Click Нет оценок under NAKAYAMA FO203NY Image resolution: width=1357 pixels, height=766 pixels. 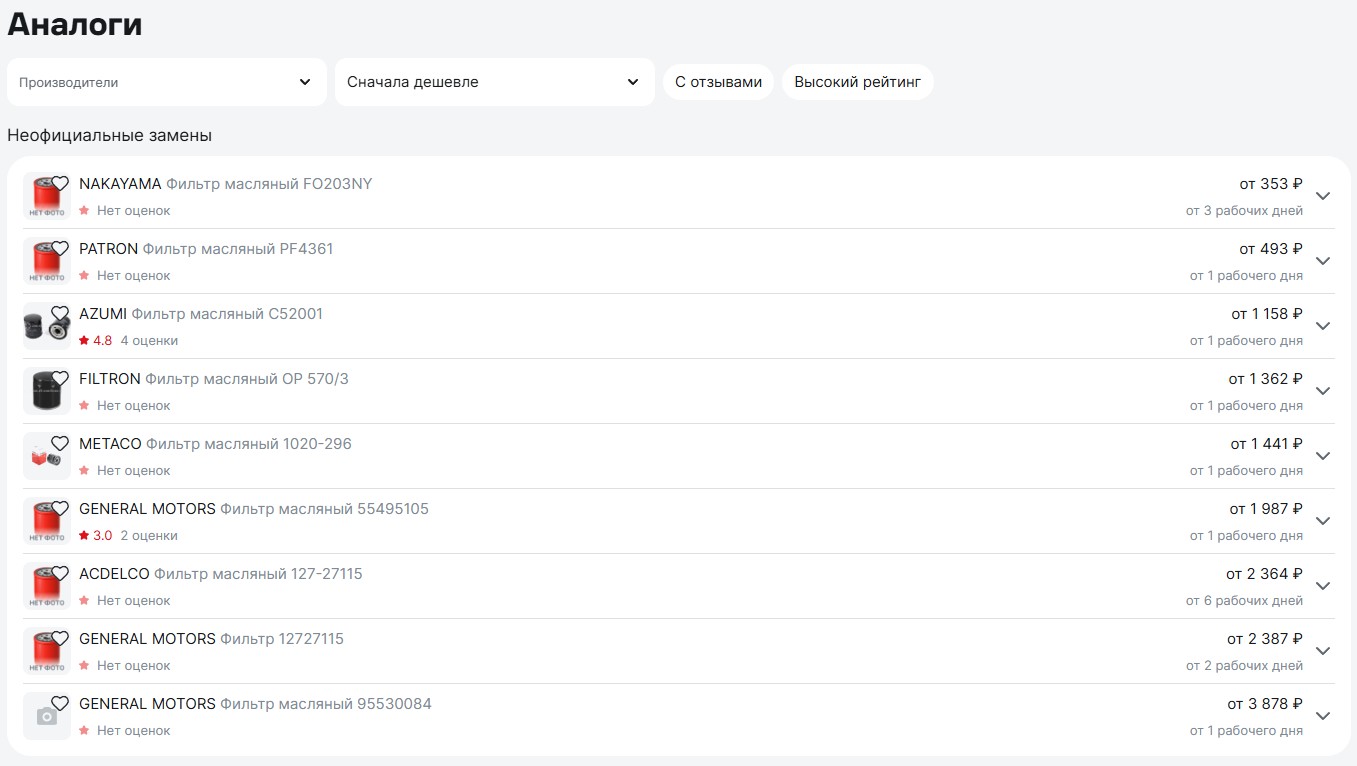pos(134,211)
